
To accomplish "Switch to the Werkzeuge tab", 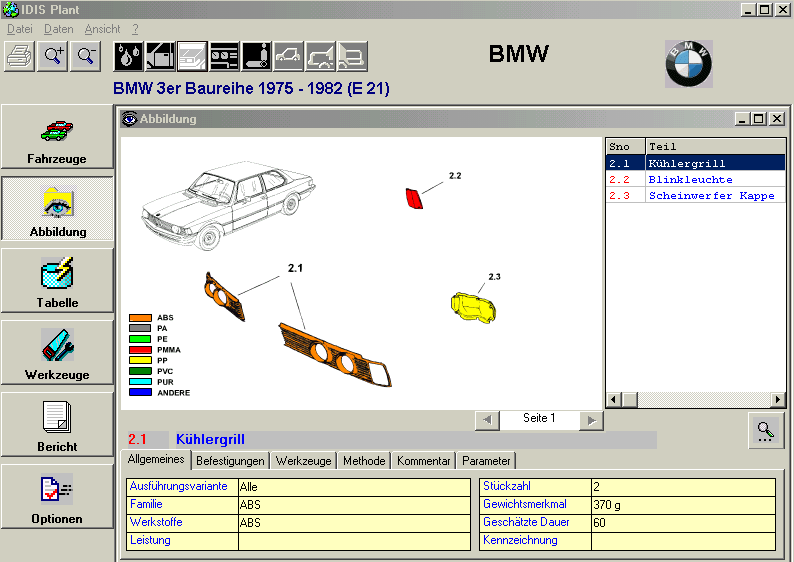I will (303, 461).
